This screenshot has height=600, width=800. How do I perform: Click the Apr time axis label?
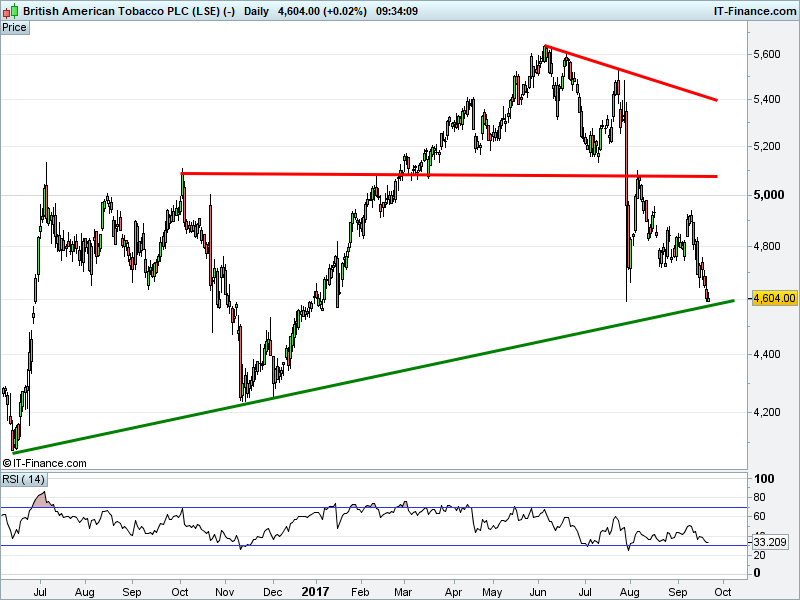[x=454, y=592]
